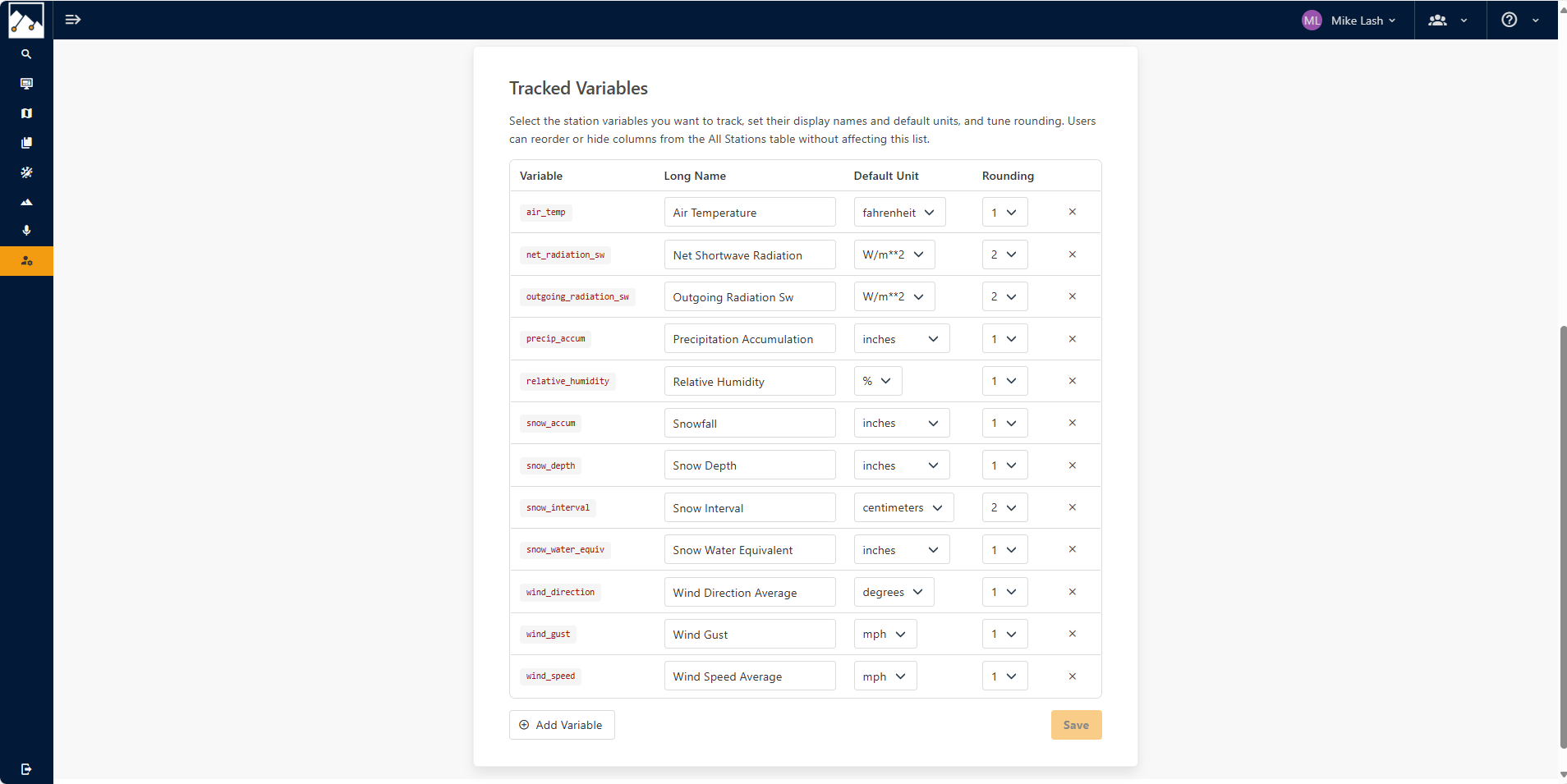Change Net Shortwave Radiation unit dropdown
The image size is (1567, 784).
pyautogui.click(x=894, y=254)
